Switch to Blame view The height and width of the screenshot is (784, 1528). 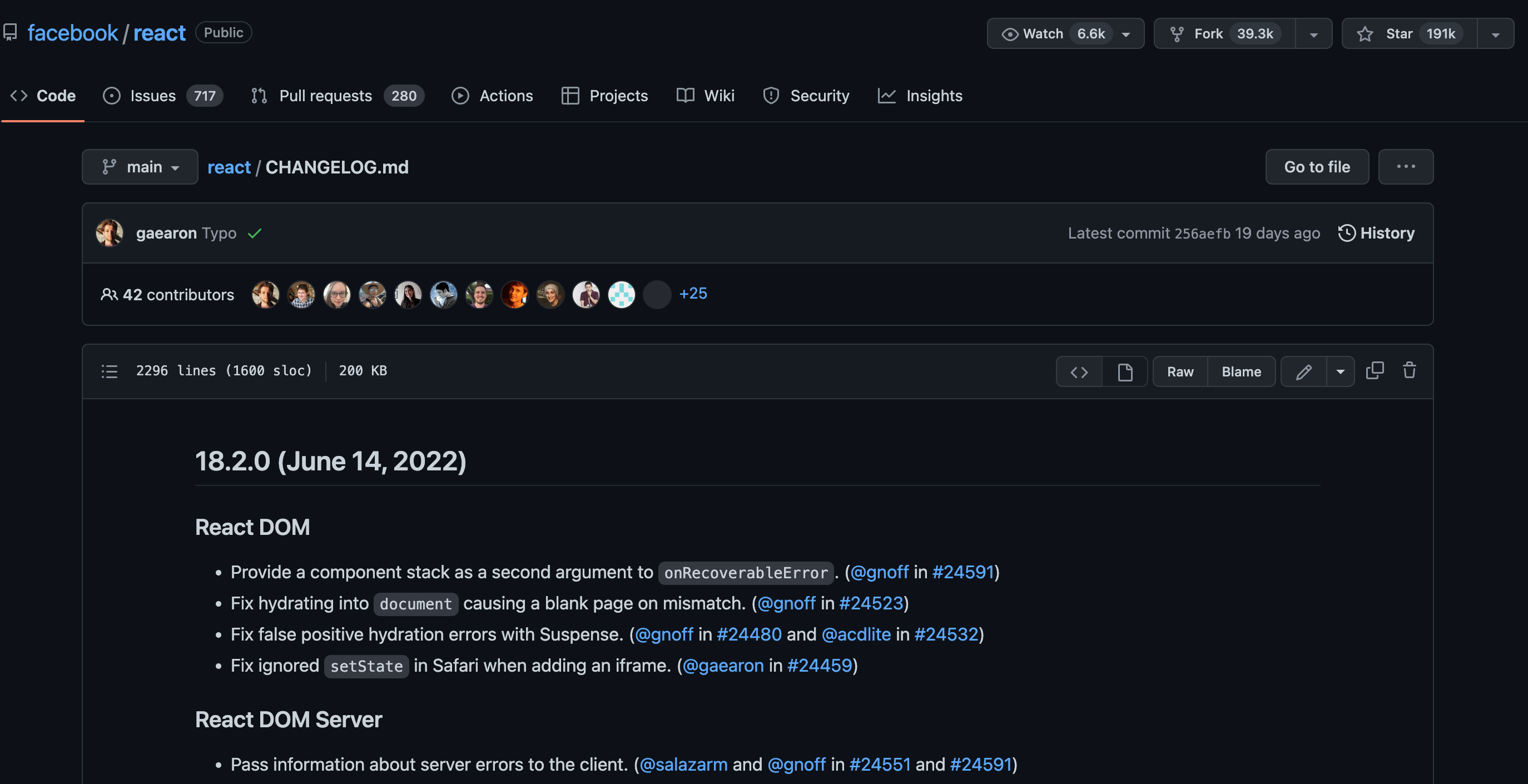click(x=1241, y=371)
